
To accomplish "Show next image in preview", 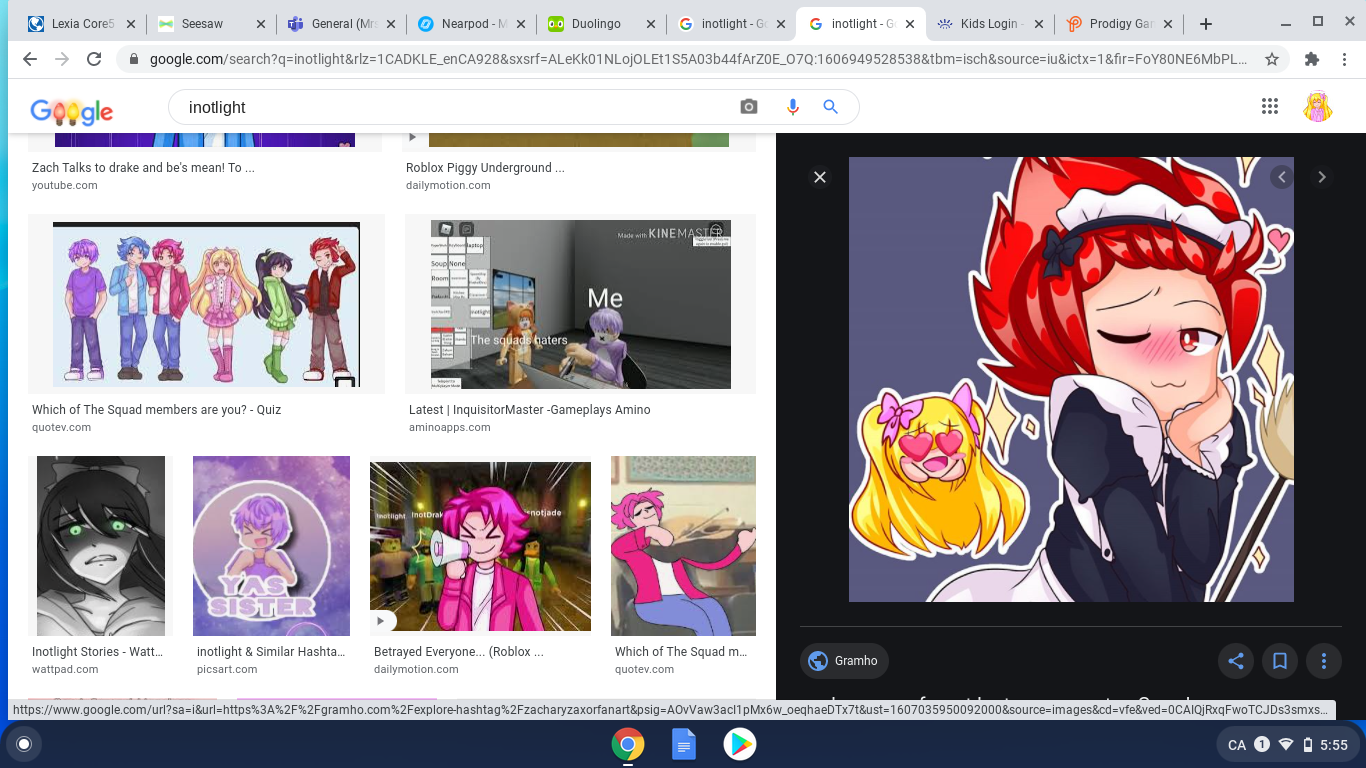I will click(1322, 177).
